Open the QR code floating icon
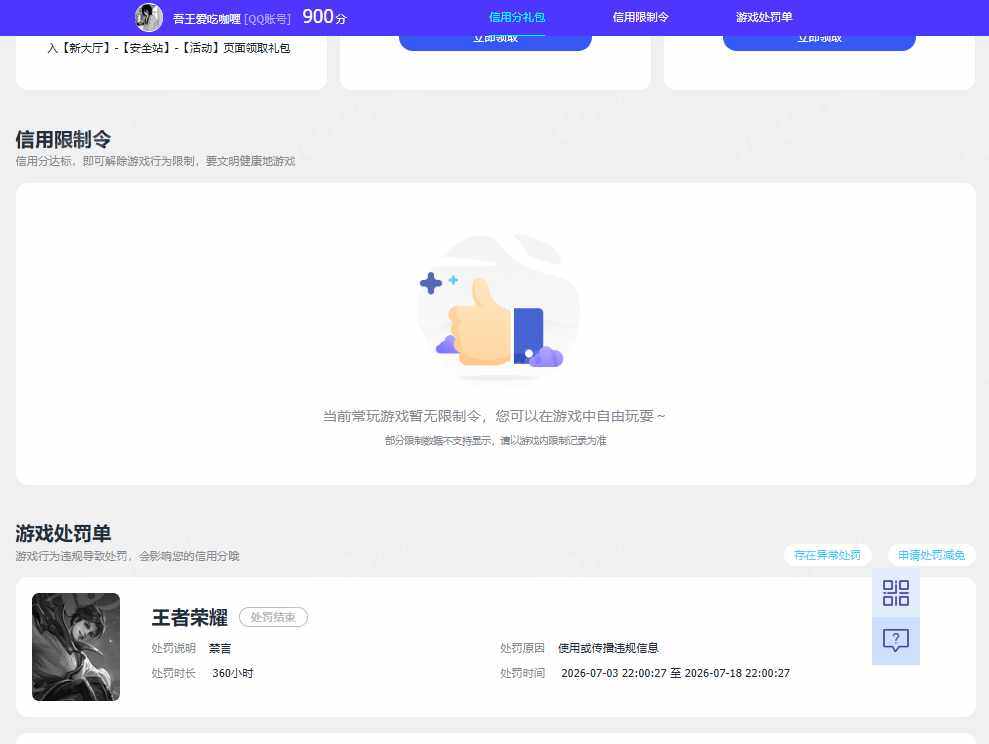 tap(896, 593)
